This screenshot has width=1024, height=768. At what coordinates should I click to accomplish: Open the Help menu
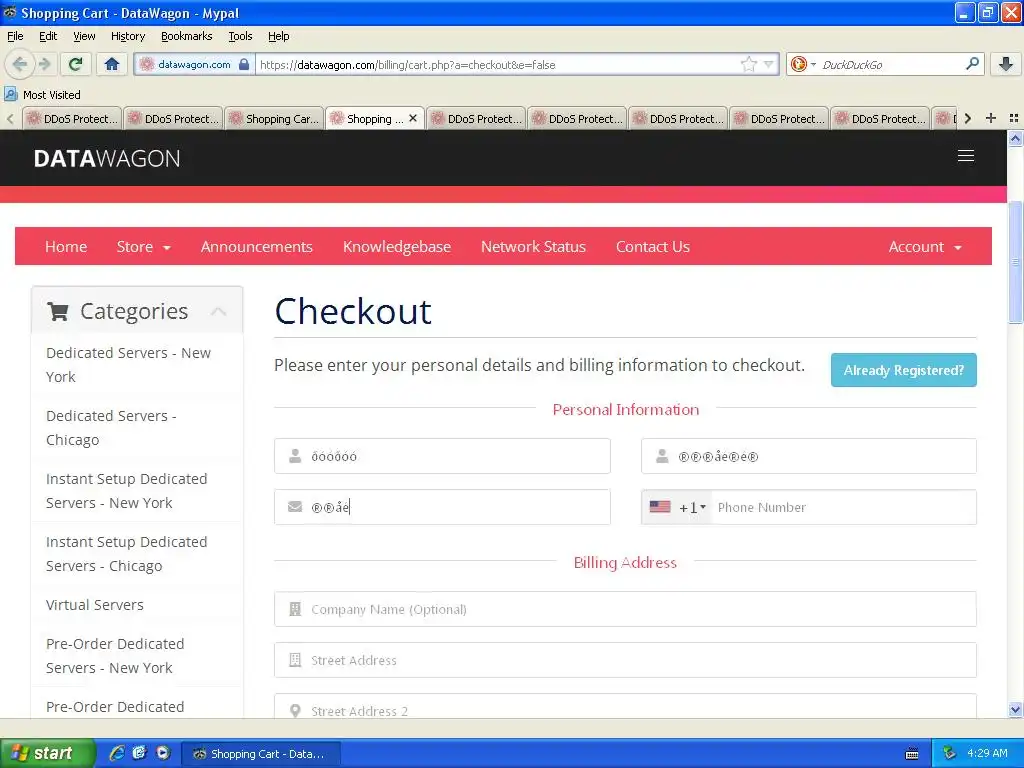click(278, 36)
